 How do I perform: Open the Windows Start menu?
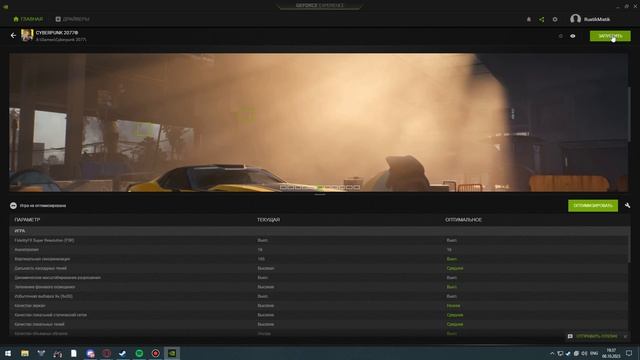click(x=8, y=353)
